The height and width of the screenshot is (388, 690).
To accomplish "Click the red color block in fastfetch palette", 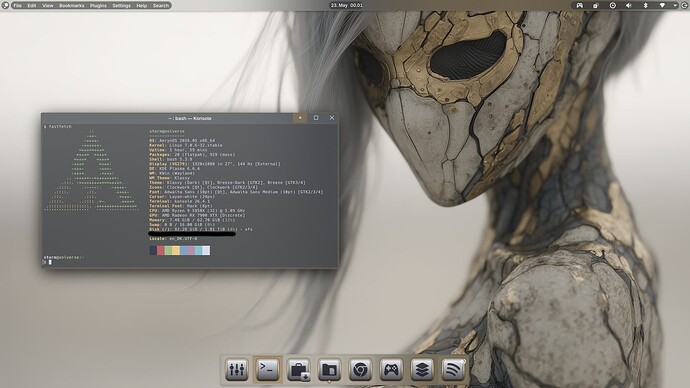I will click(x=161, y=250).
